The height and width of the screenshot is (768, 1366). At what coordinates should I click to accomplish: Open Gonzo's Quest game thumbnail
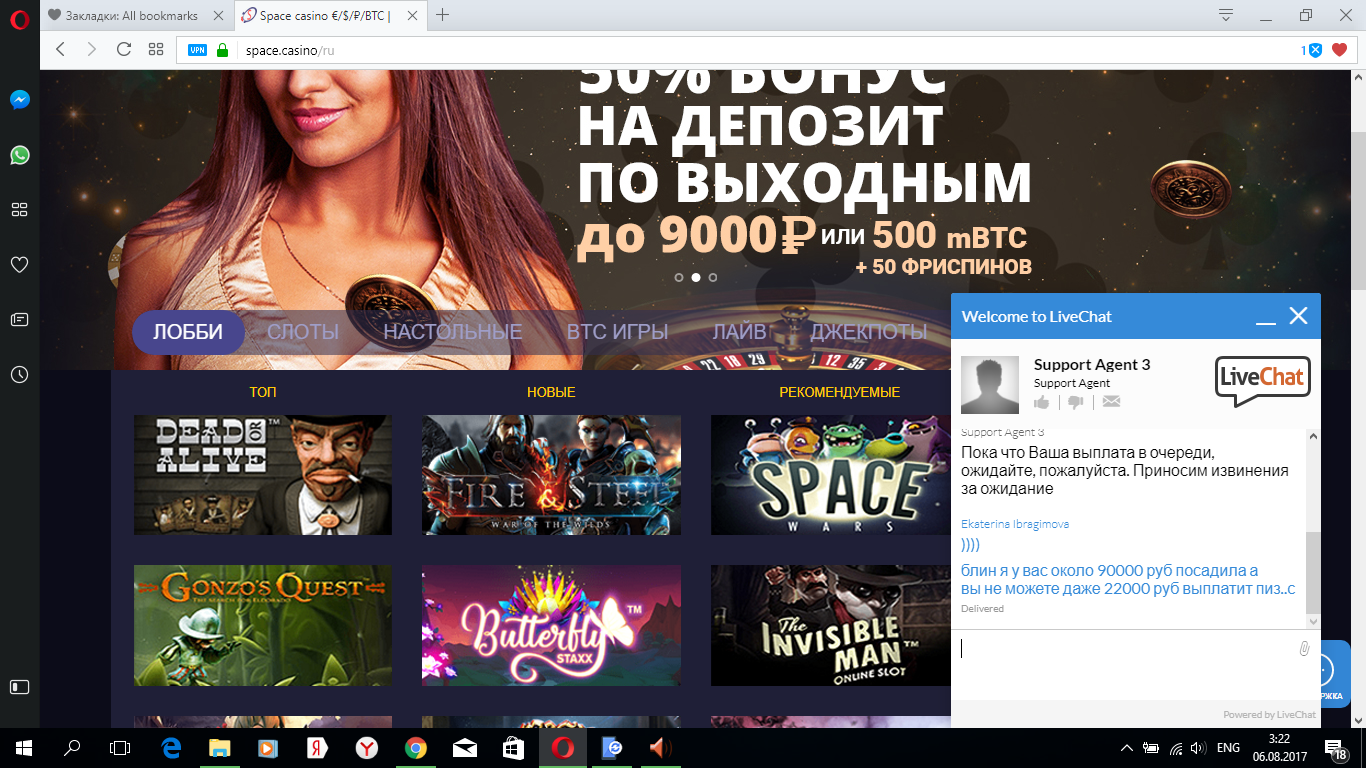[x=263, y=625]
